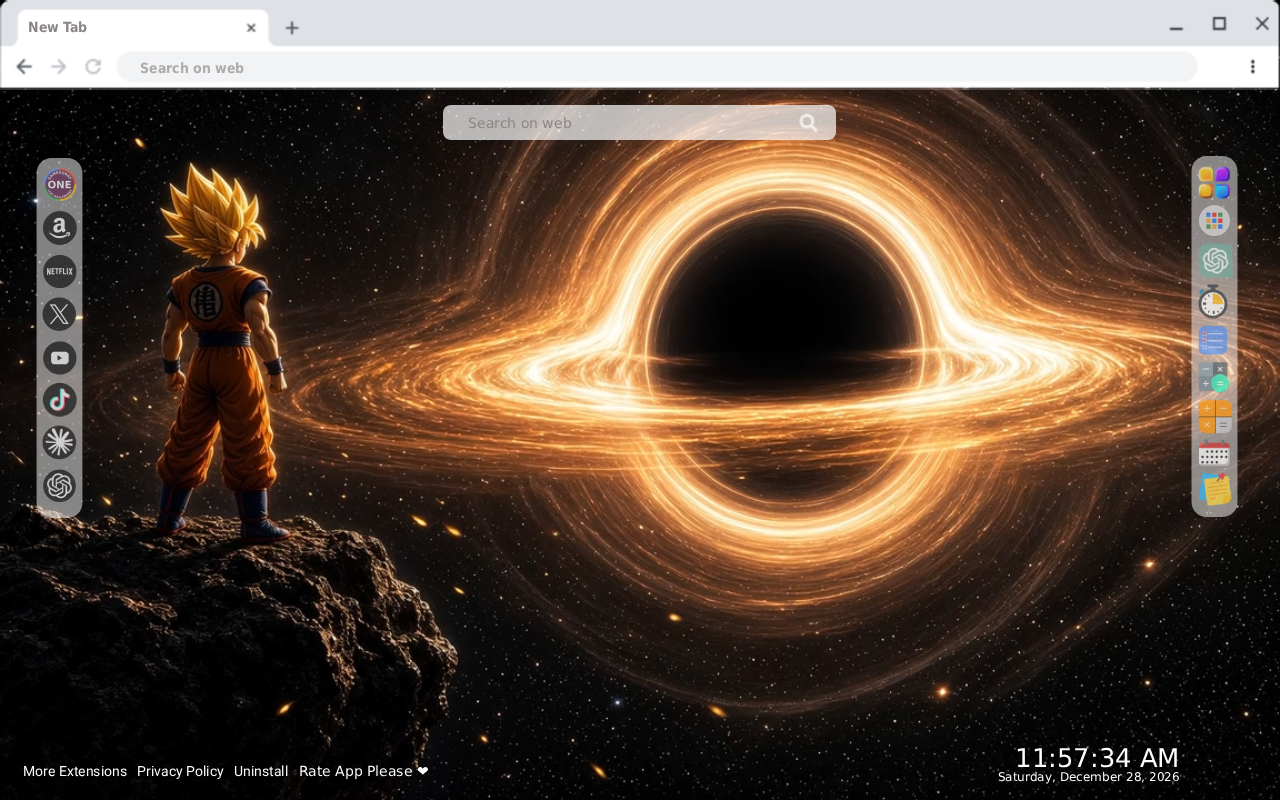This screenshot has height=800, width=1280.
Task: Open the four colored squares apps icon
Action: 1214,183
